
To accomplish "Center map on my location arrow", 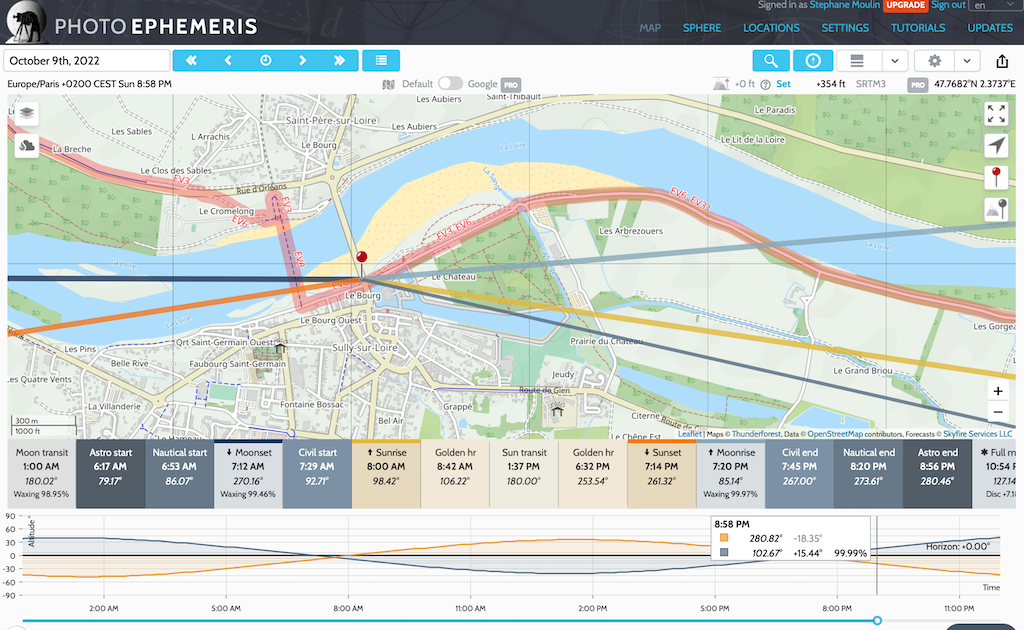I will [x=996, y=146].
